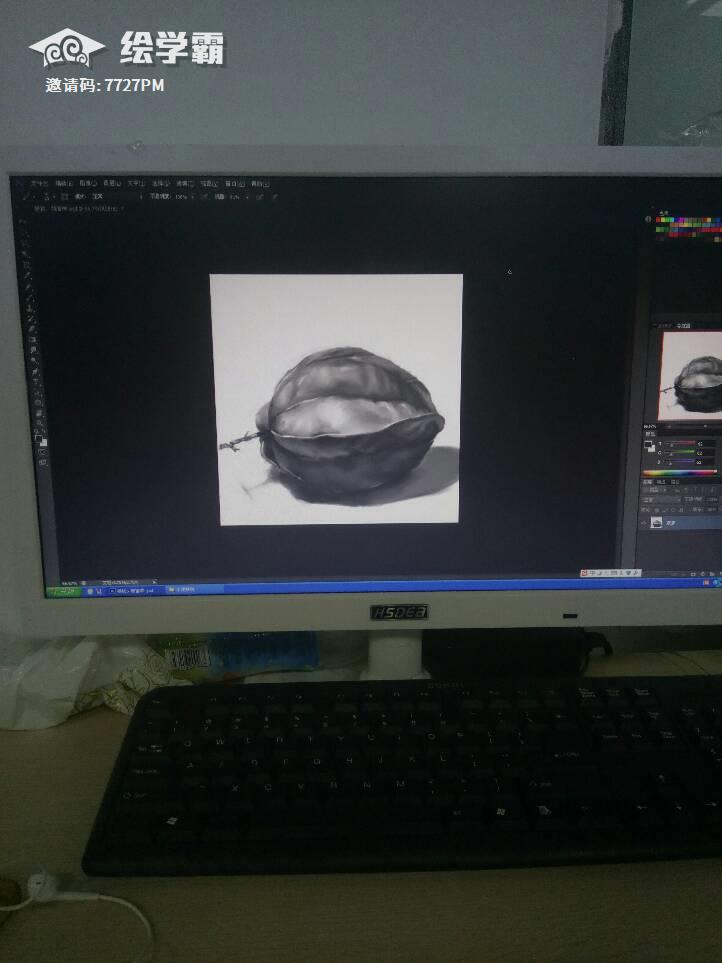This screenshot has height=963, width=722.
Task: Change the screen mode from the toolbar bottom
Action: tap(43, 461)
